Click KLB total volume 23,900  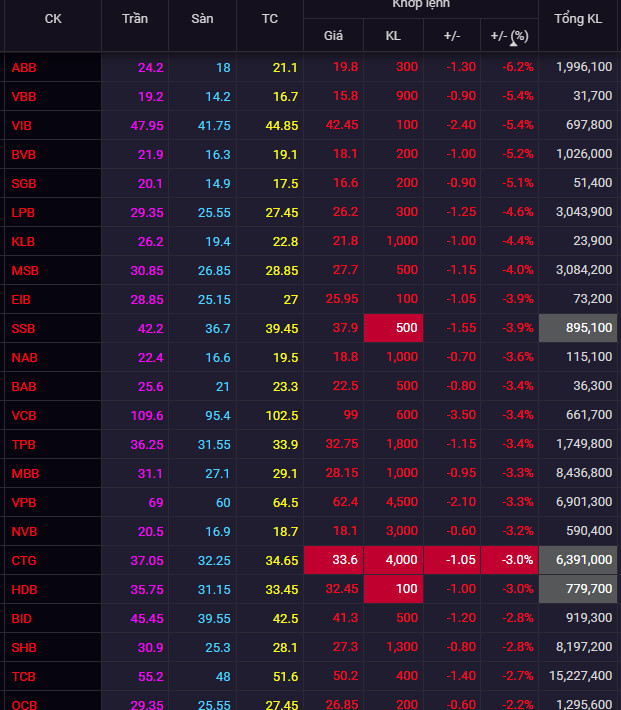click(593, 241)
